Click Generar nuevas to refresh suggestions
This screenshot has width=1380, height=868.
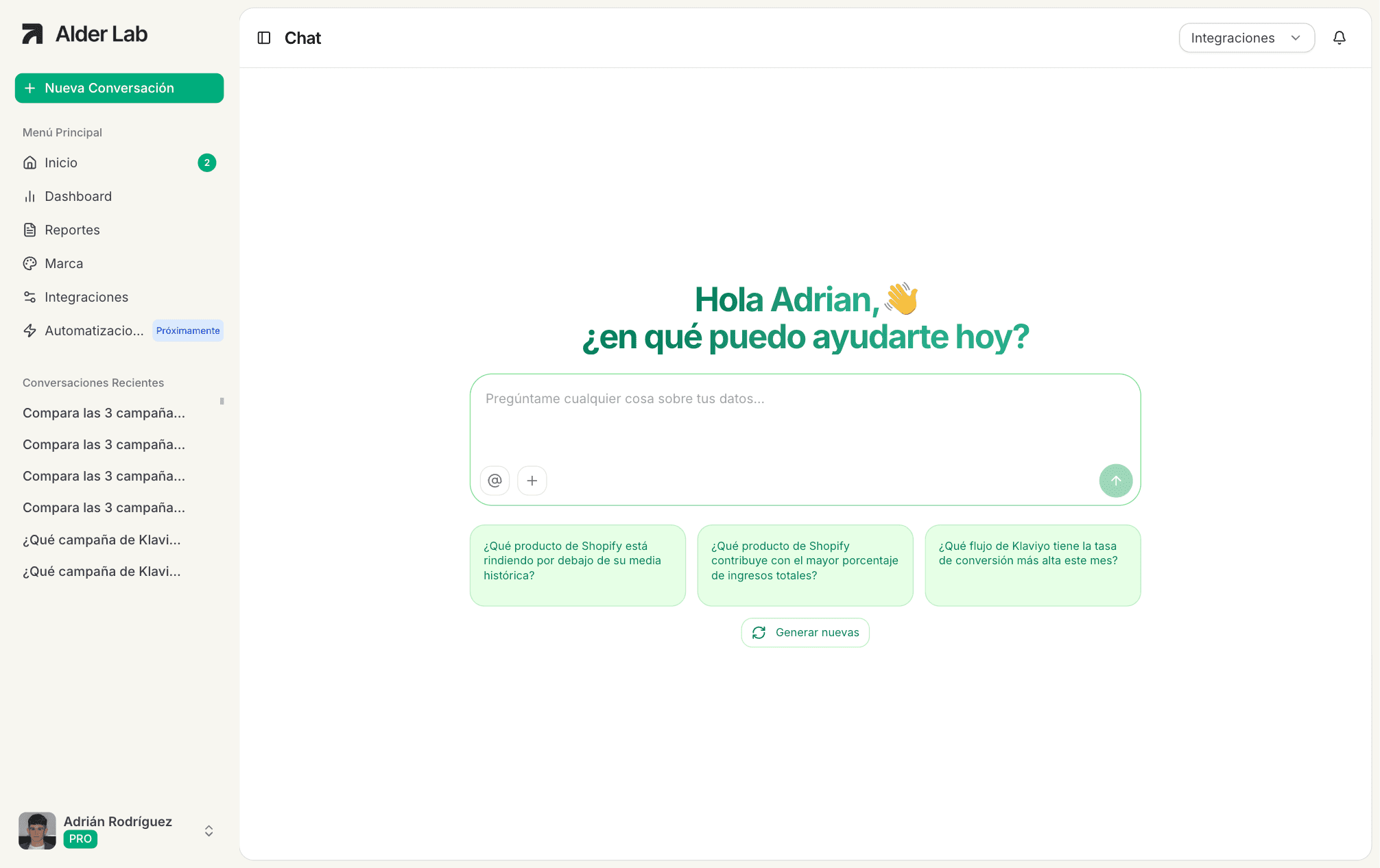[805, 632]
